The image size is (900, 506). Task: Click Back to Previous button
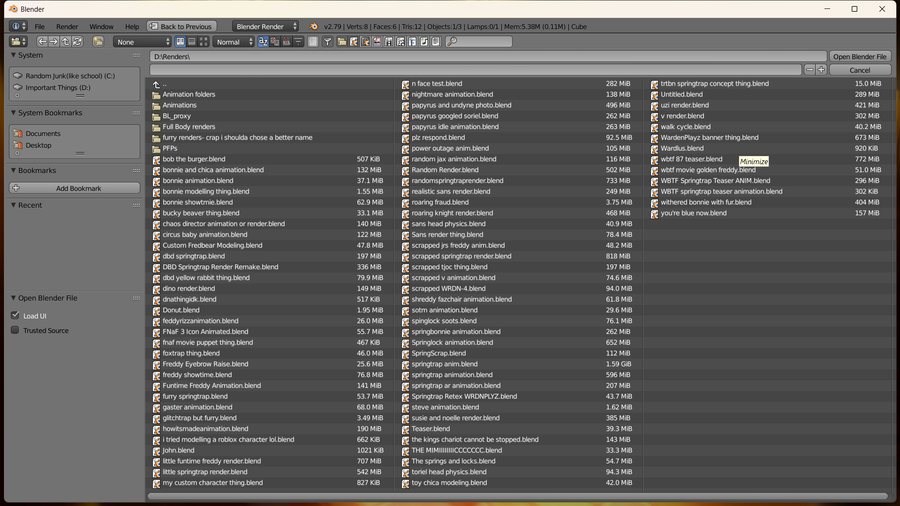point(181,26)
